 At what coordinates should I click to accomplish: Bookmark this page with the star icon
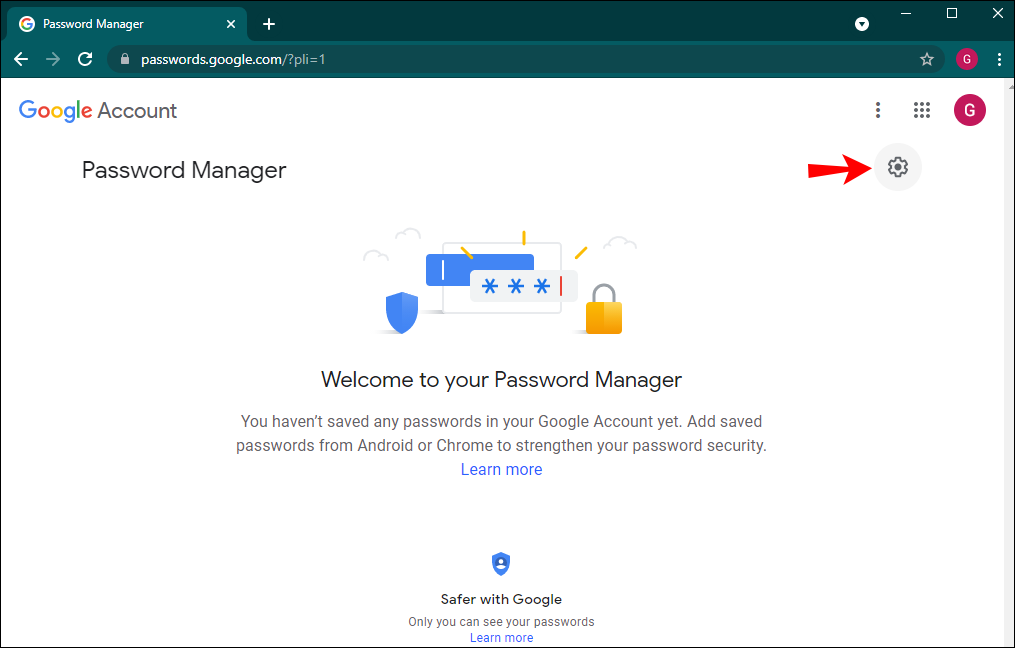click(x=927, y=60)
